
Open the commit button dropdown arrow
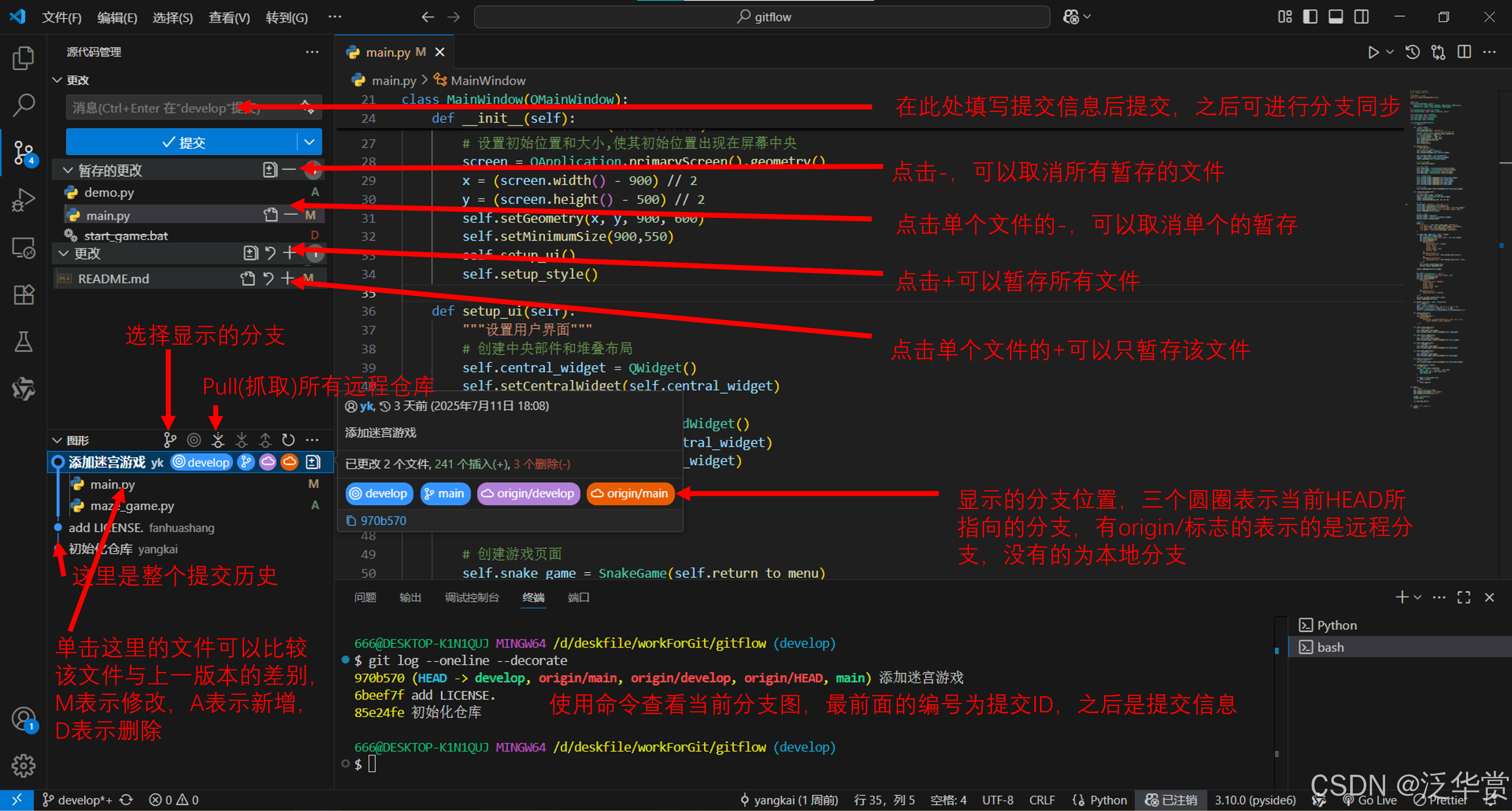(x=309, y=142)
